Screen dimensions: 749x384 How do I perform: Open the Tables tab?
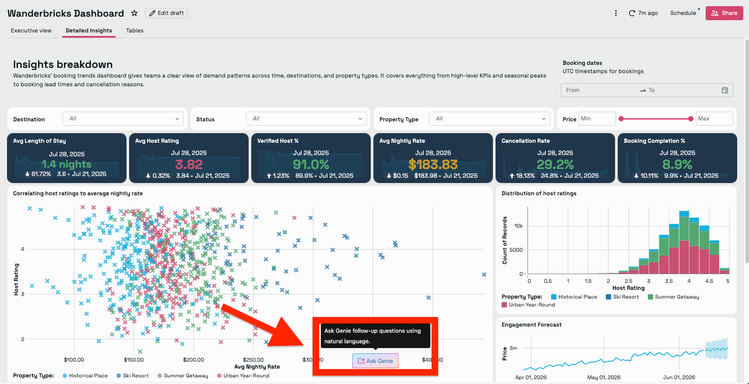(135, 31)
